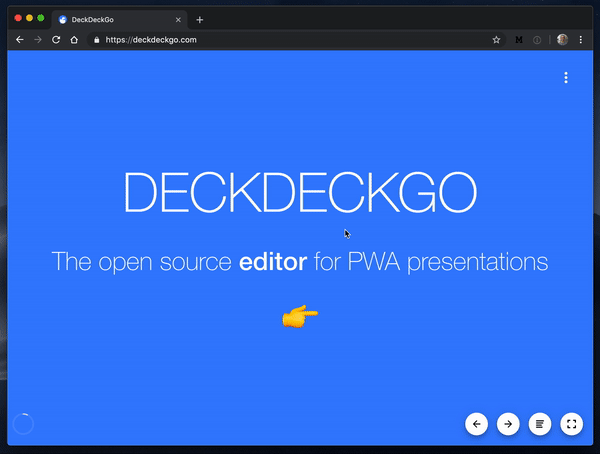Screen dimensions: 600x454
Task: Click the yellow minimize window button
Action: coord(29,18)
